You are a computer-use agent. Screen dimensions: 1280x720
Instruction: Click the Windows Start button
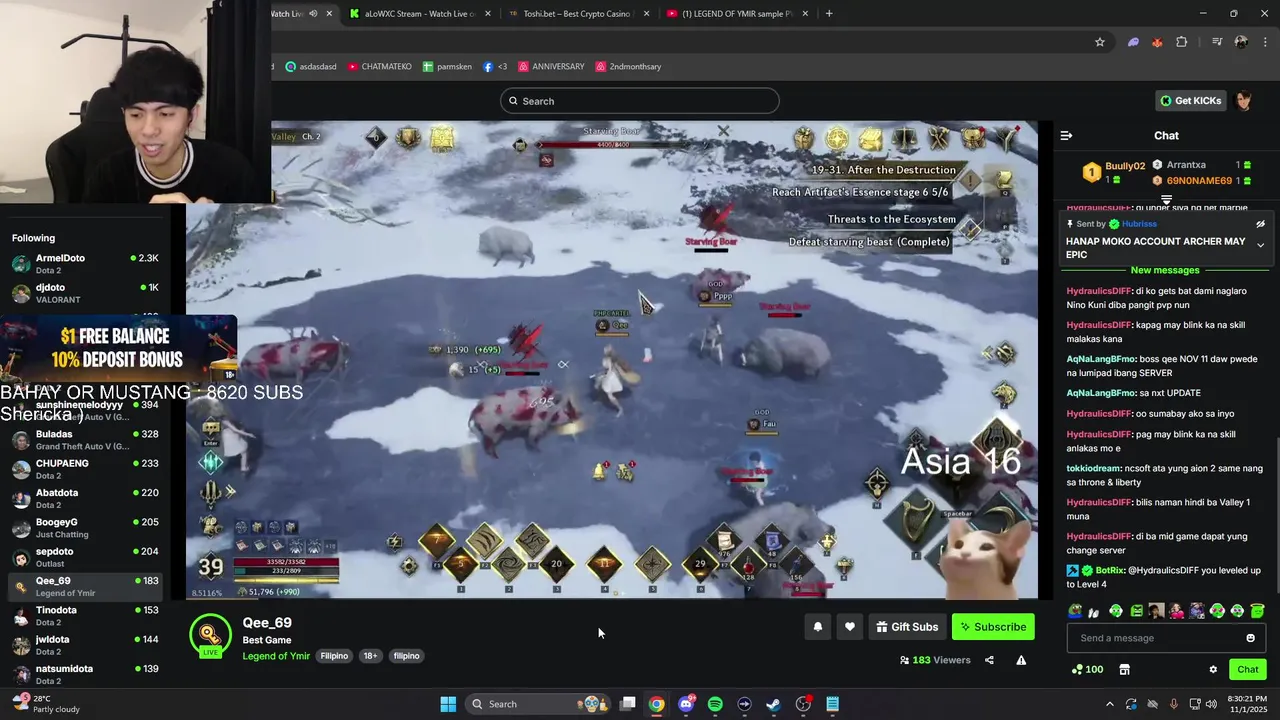point(448,704)
